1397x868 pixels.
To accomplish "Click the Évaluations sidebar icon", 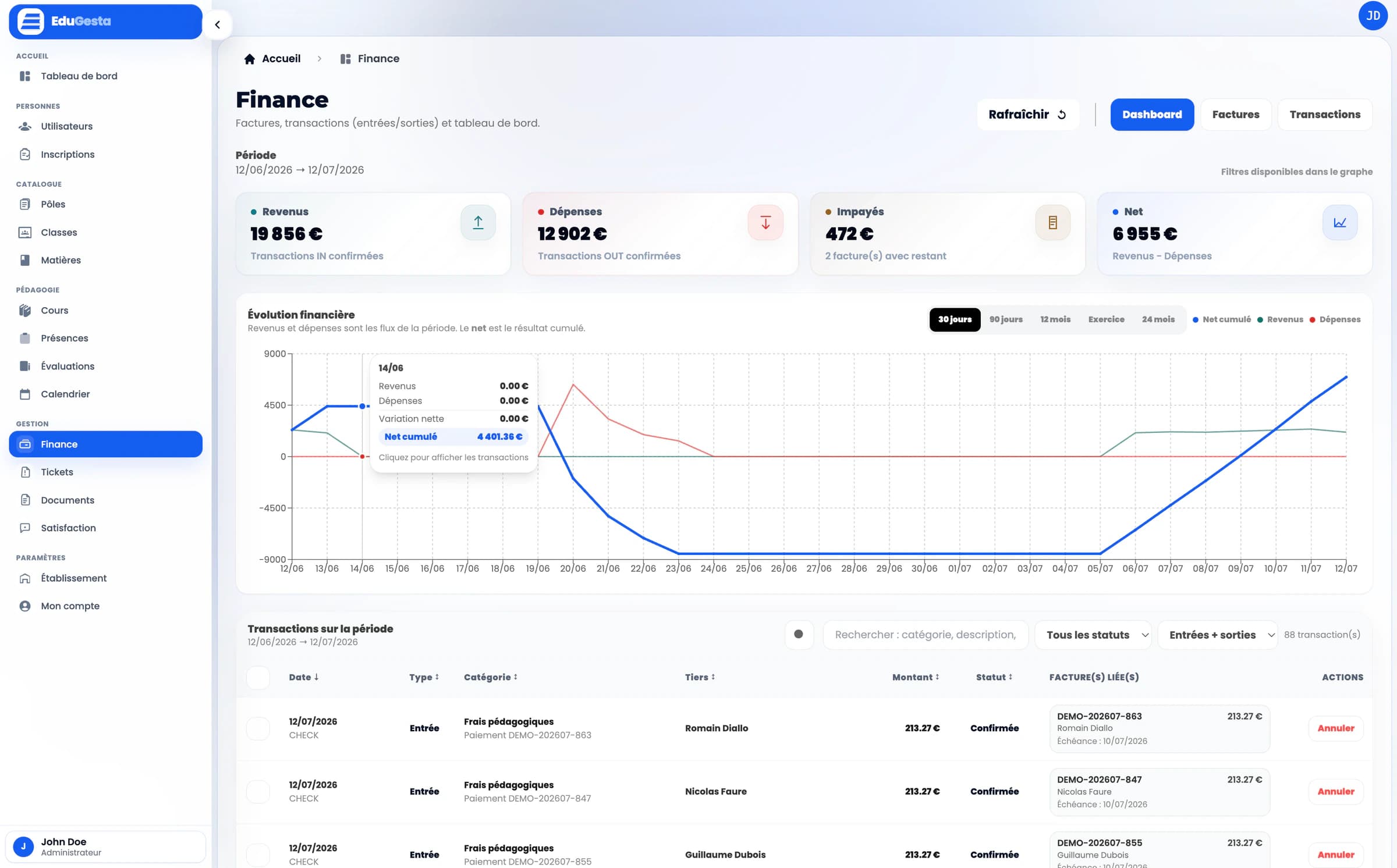I will click(x=25, y=366).
